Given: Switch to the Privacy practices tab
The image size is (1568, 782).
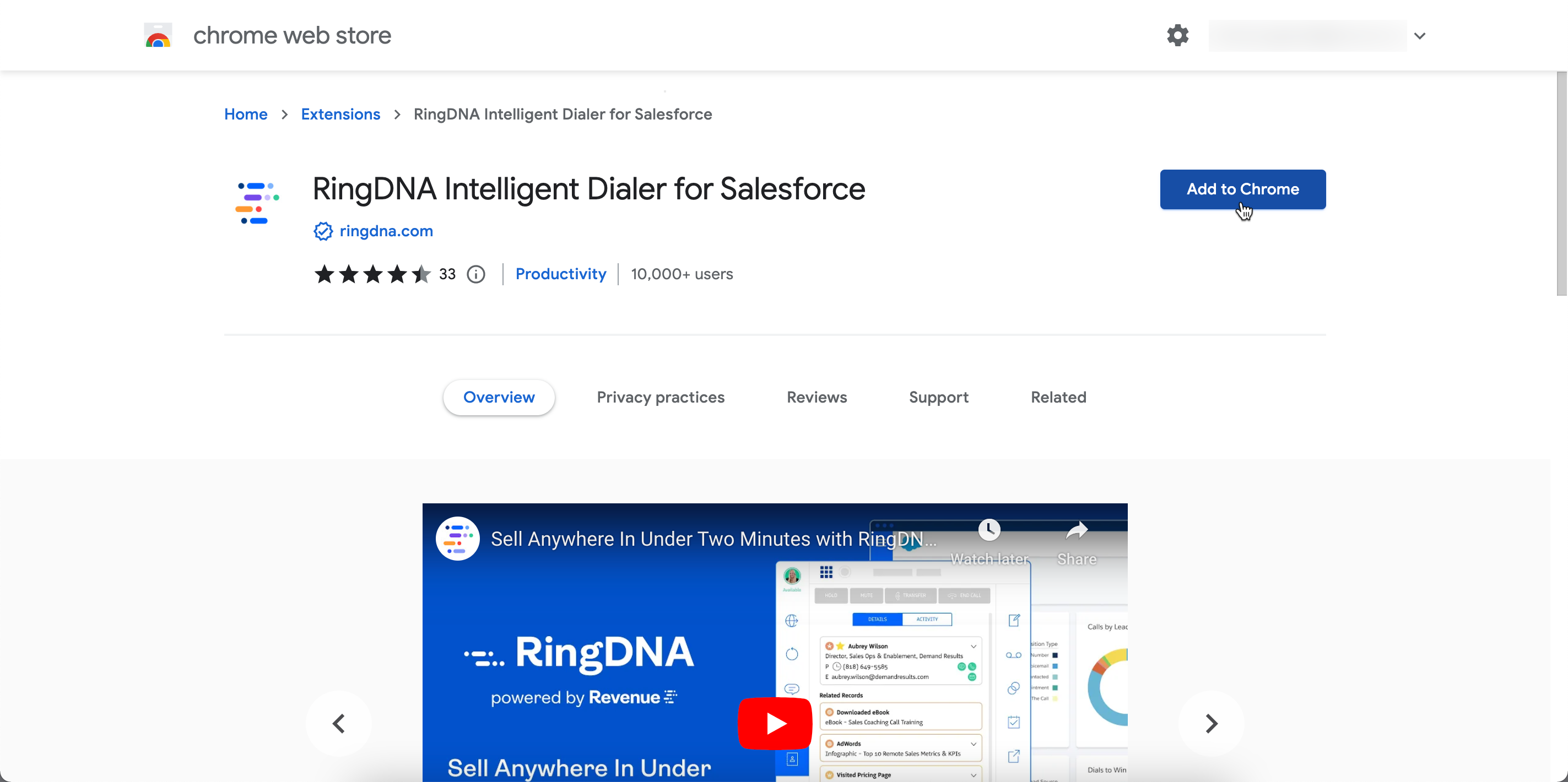Looking at the screenshot, I should [x=660, y=398].
